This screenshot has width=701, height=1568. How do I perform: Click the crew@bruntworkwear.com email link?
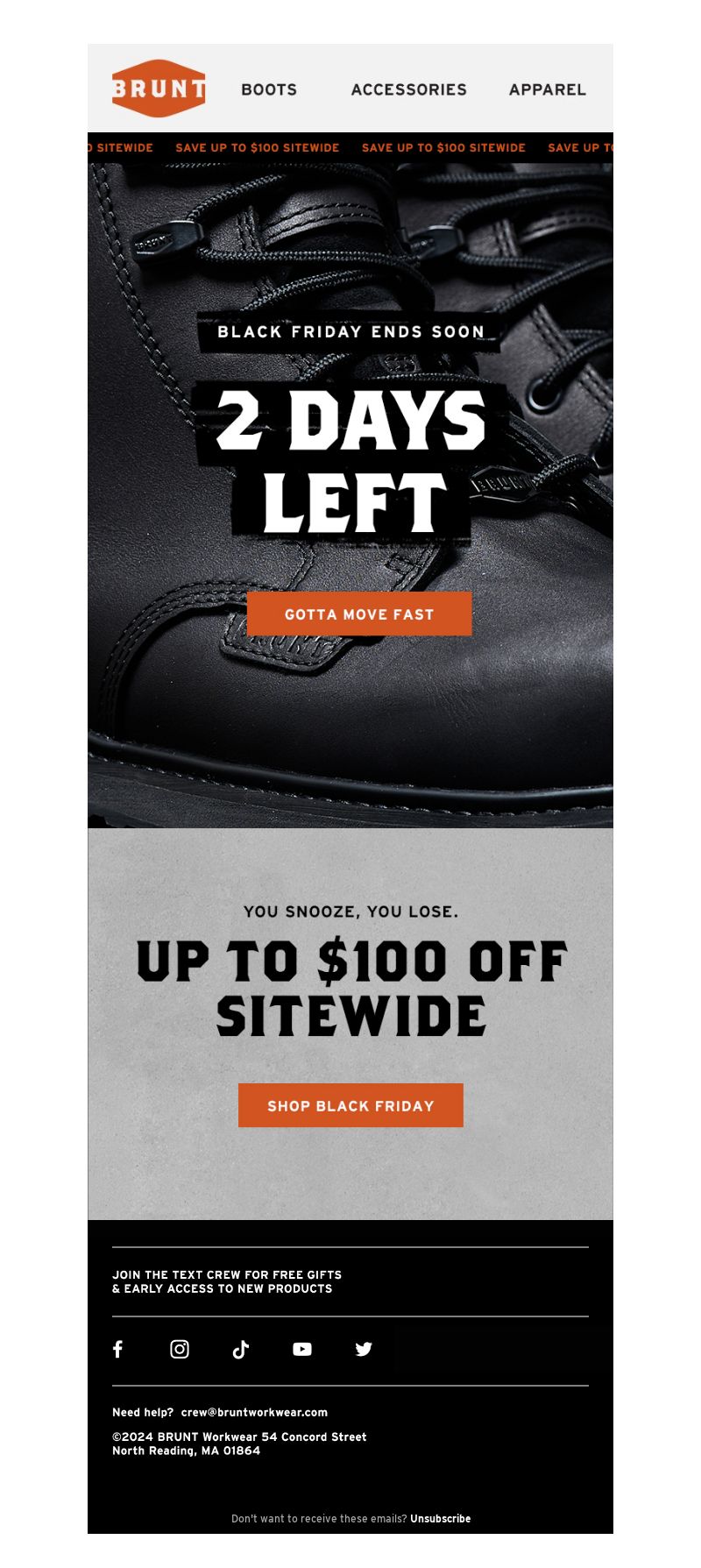pyautogui.click(x=254, y=1412)
